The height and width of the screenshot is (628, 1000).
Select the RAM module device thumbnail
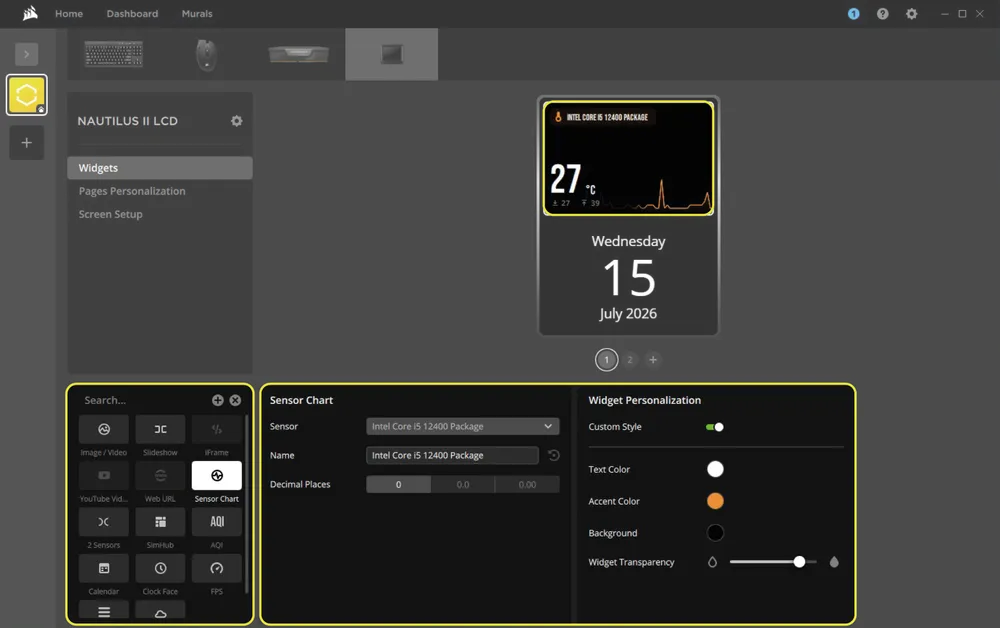click(x=298, y=54)
